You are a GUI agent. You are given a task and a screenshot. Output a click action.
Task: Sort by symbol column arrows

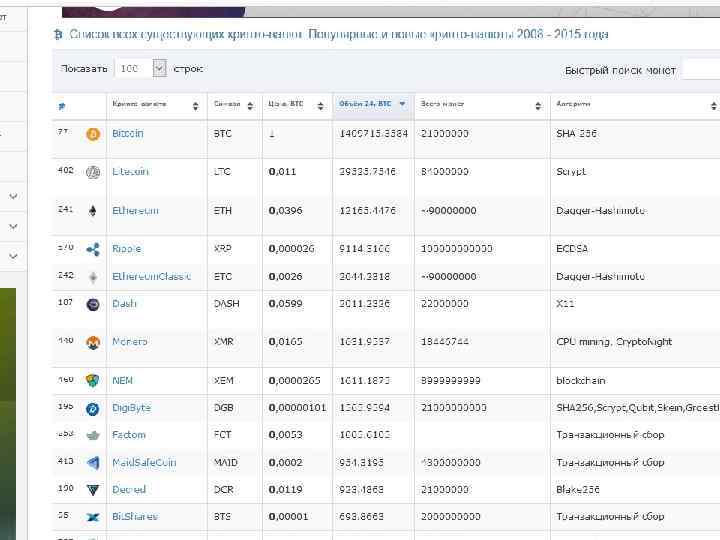pyautogui.click(x=250, y=106)
